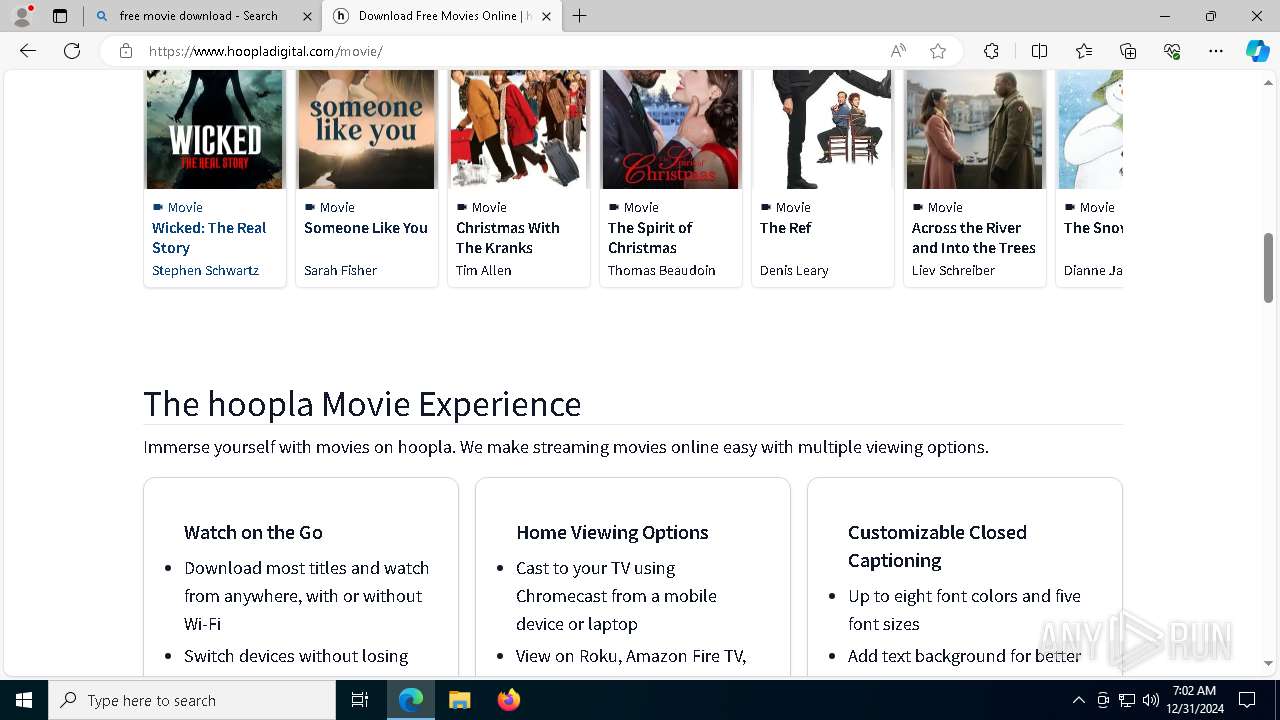Open Wicked: The Real Story title
This screenshot has height=720, width=1280.
209,238
